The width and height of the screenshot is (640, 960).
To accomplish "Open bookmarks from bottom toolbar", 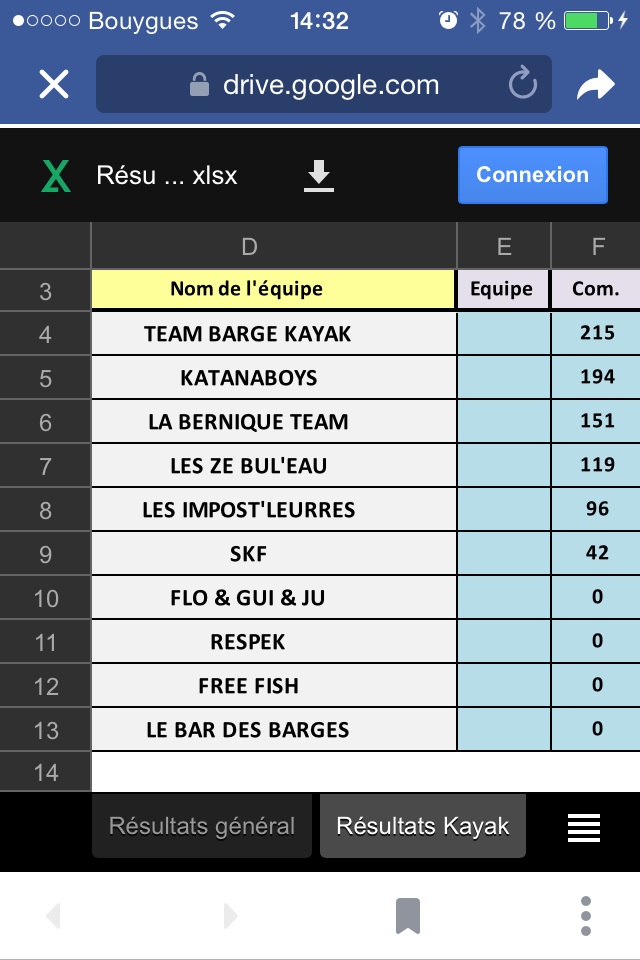I will pyautogui.click(x=407, y=915).
